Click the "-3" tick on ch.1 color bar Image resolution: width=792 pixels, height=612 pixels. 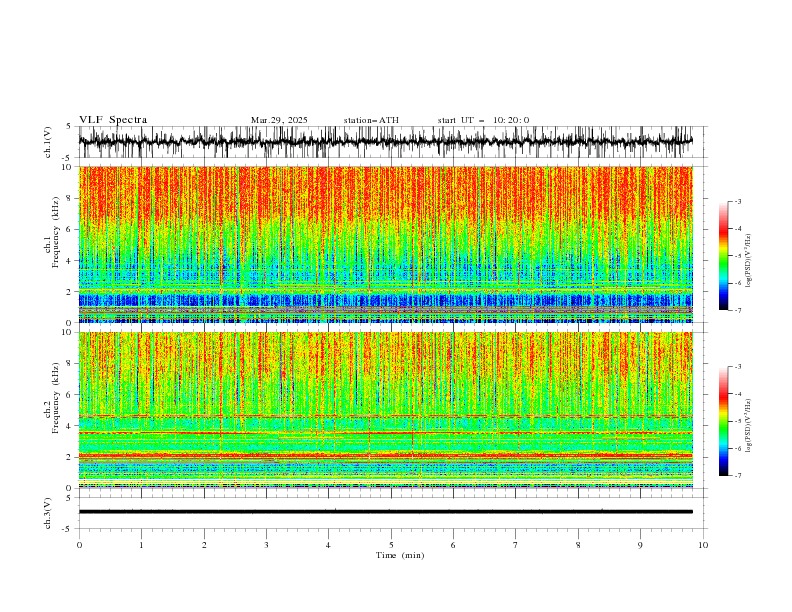737,201
